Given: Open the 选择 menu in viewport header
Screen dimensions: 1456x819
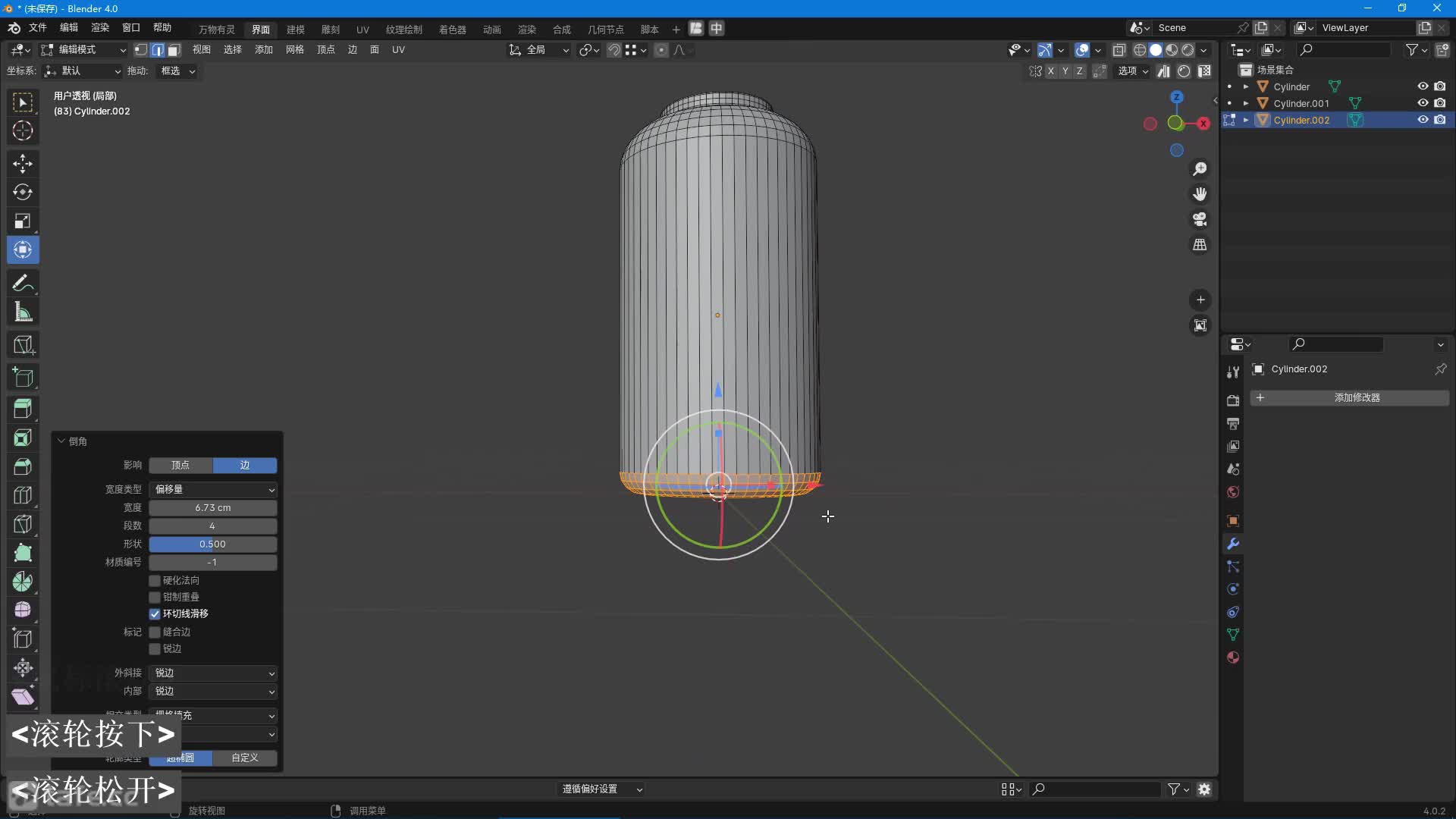Looking at the screenshot, I should [233, 50].
